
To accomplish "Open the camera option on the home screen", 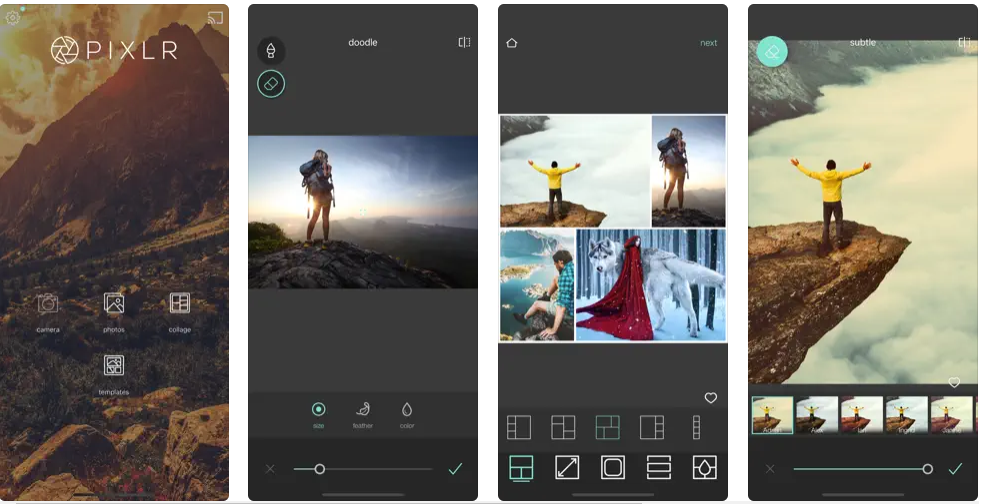I will pyautogui.click(x=48, y=311).
